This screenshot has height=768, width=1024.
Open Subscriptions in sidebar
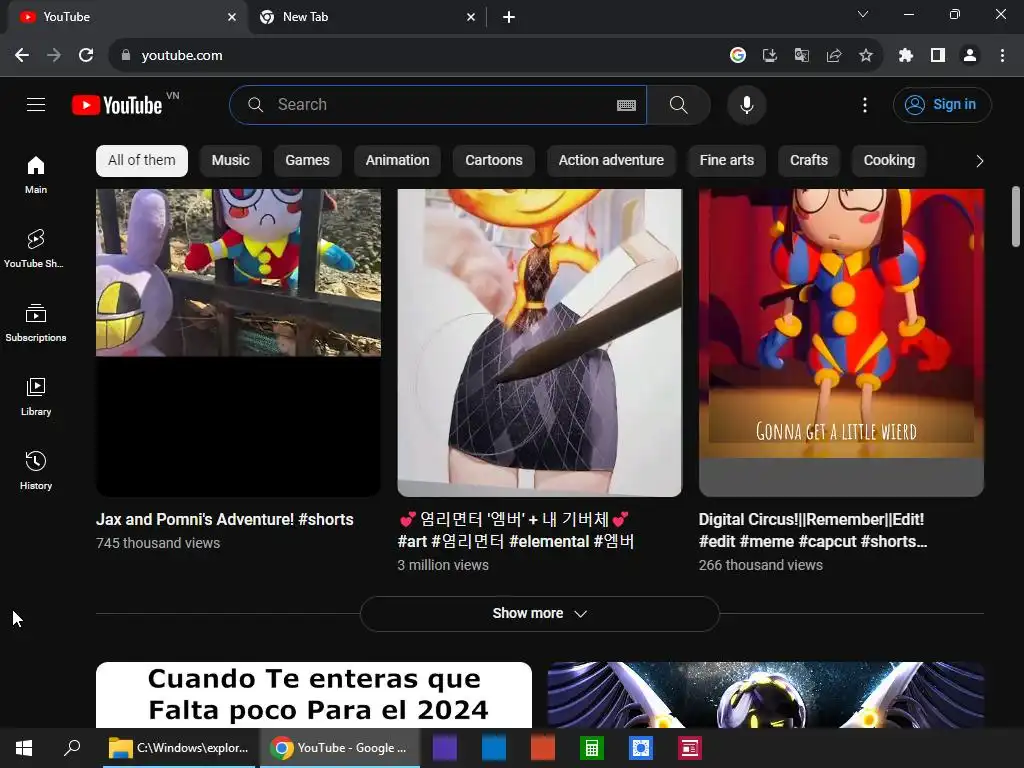pyautogui.click(x=36, y=323)
